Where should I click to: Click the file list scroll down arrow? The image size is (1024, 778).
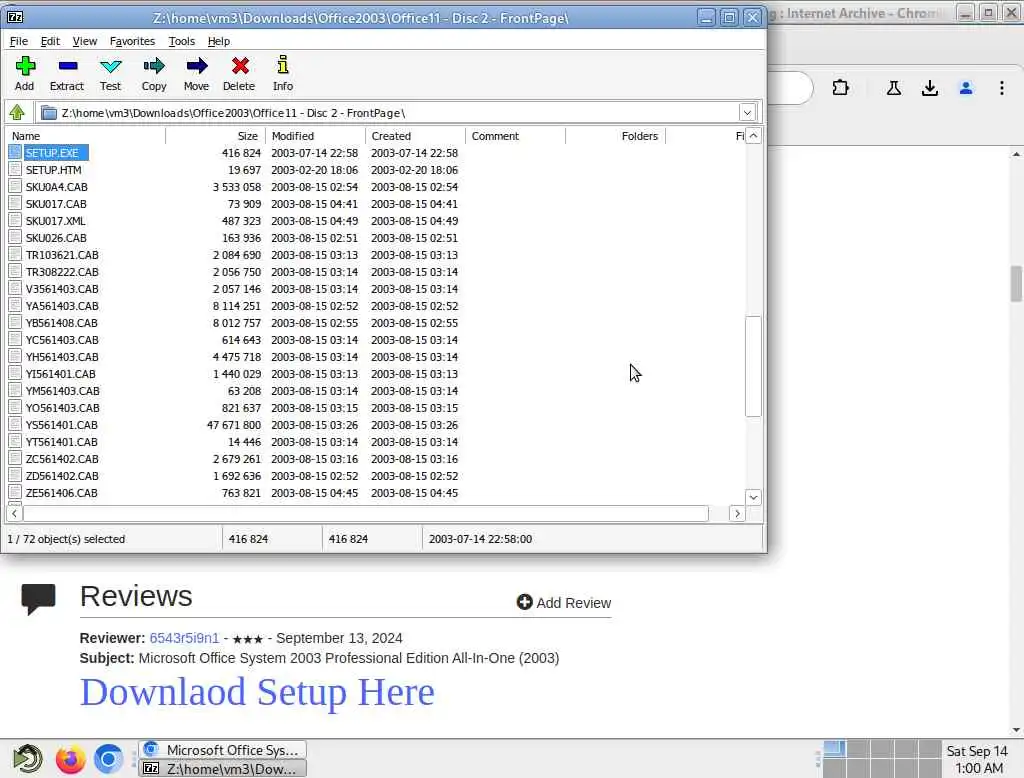(x=754, y=497)
